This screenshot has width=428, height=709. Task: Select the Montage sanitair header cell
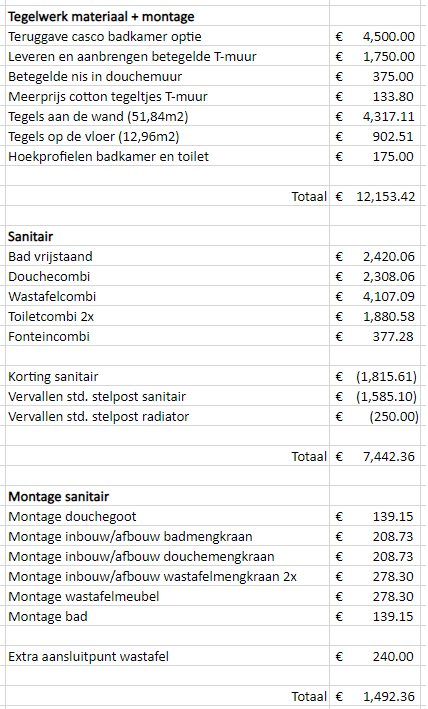pos(167,496)
